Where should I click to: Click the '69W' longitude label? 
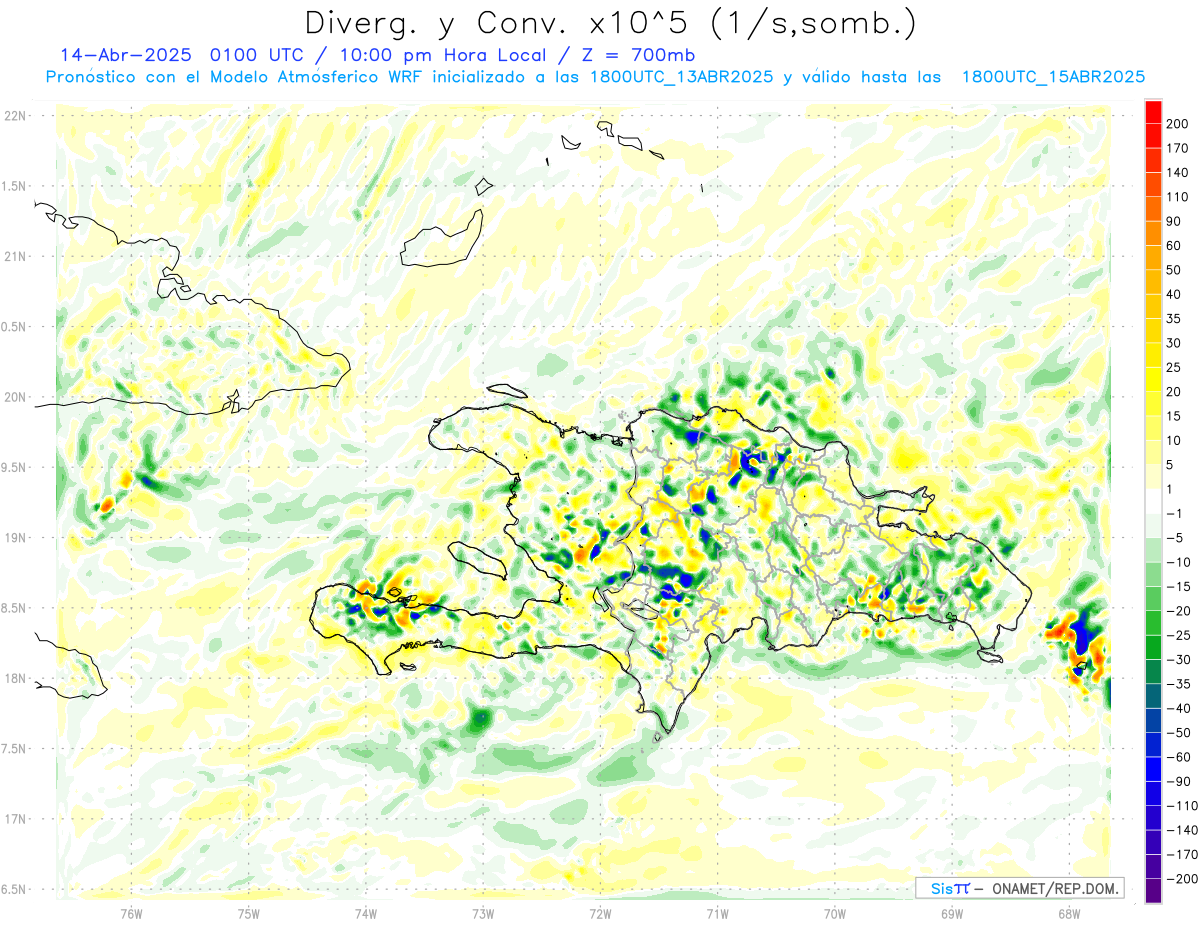pos(952,913)
